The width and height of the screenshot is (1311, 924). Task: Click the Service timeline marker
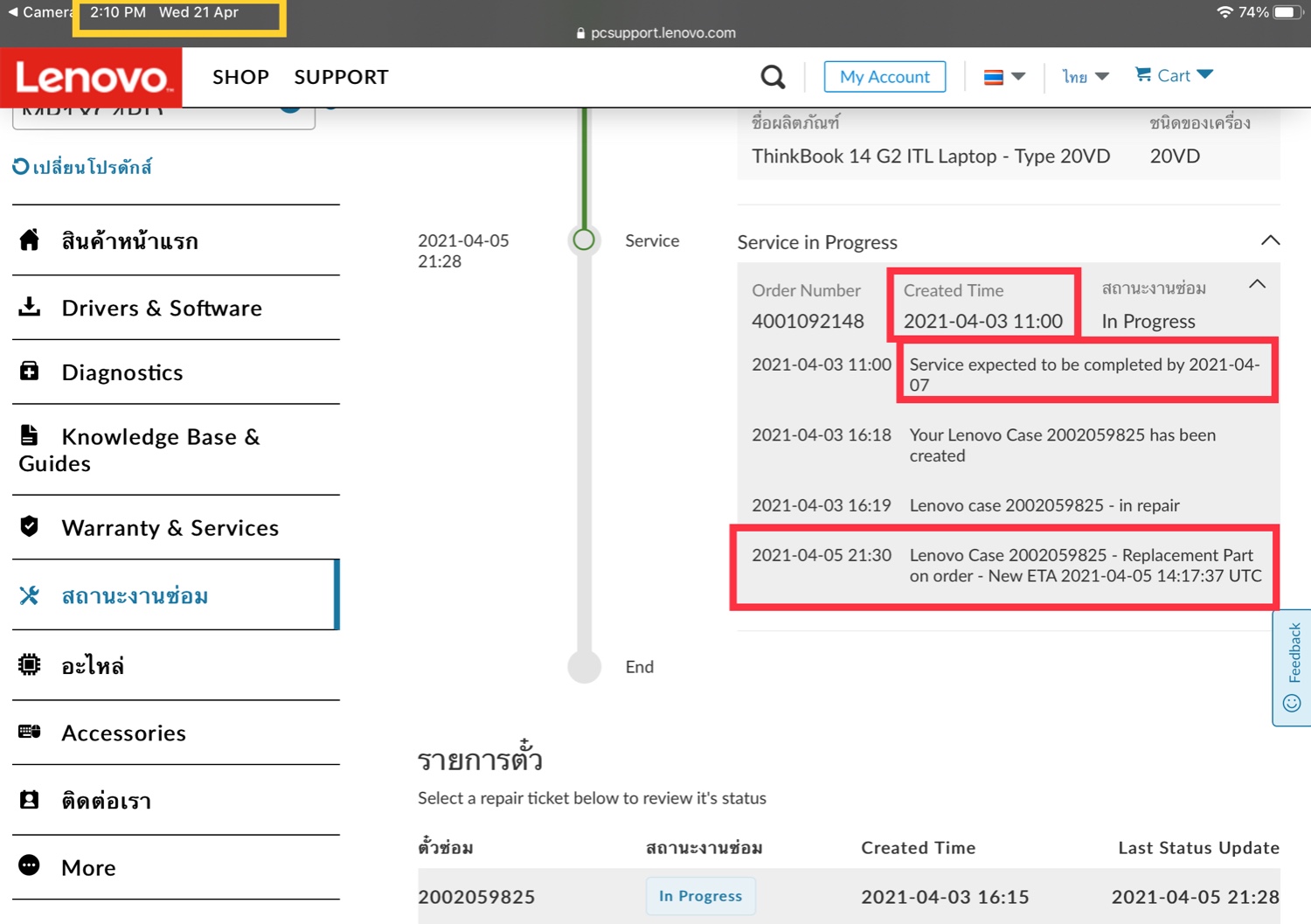tap(584, 240)
